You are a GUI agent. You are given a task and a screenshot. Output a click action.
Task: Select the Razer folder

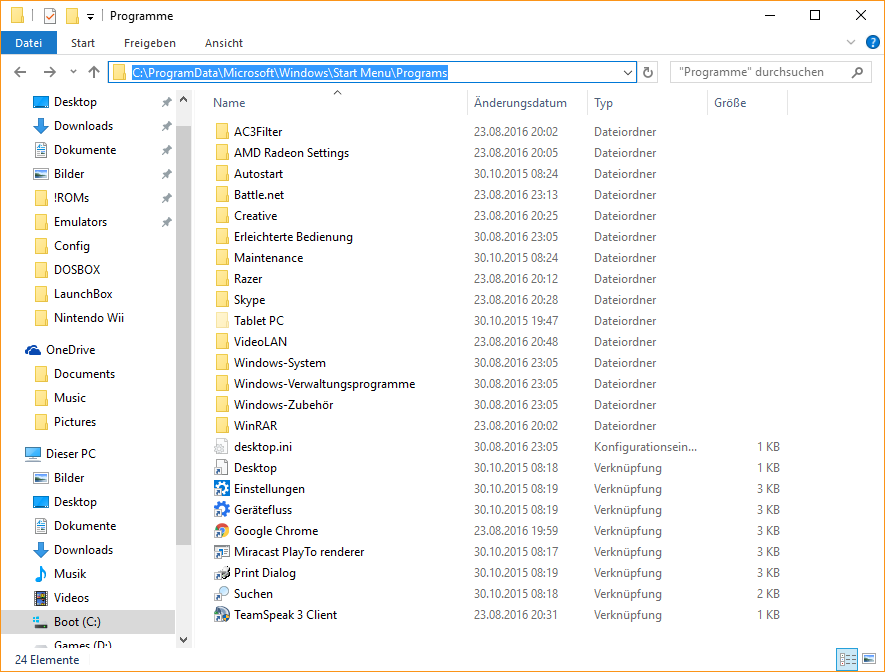[x=248, y=279]
